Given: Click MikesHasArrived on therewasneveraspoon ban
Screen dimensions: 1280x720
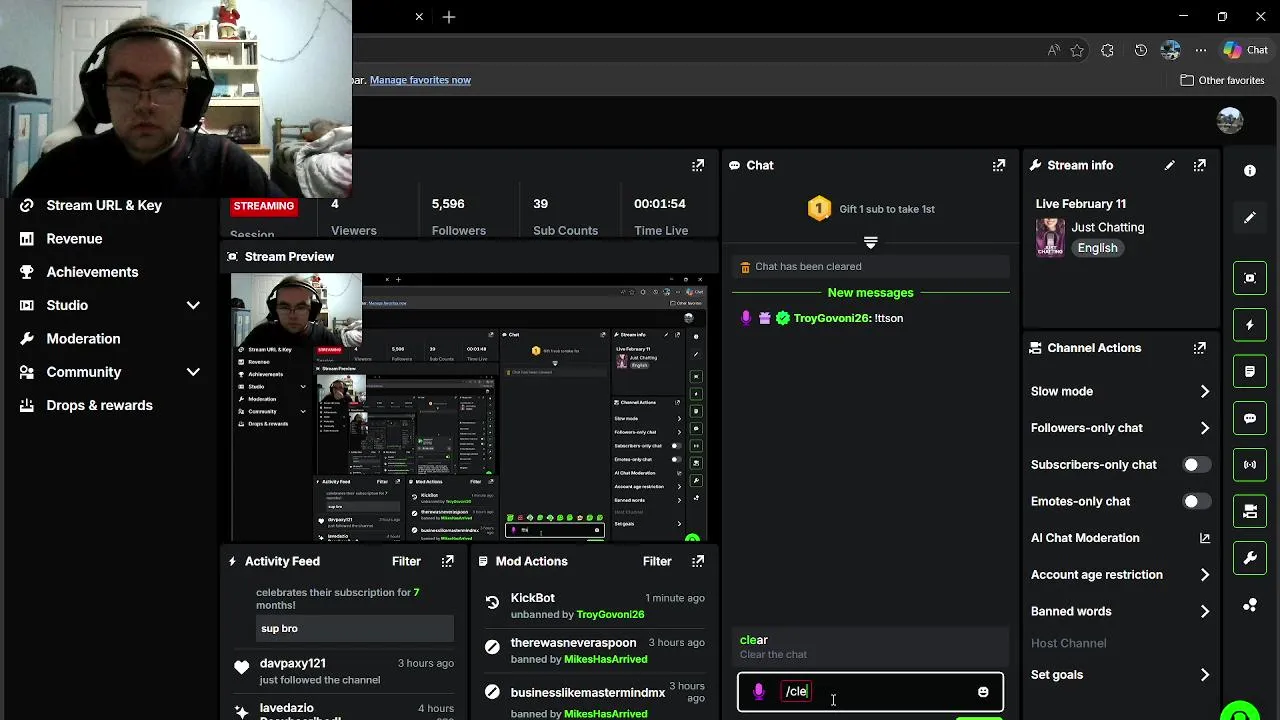Looking at the screenshot, I should pos(605,659).
